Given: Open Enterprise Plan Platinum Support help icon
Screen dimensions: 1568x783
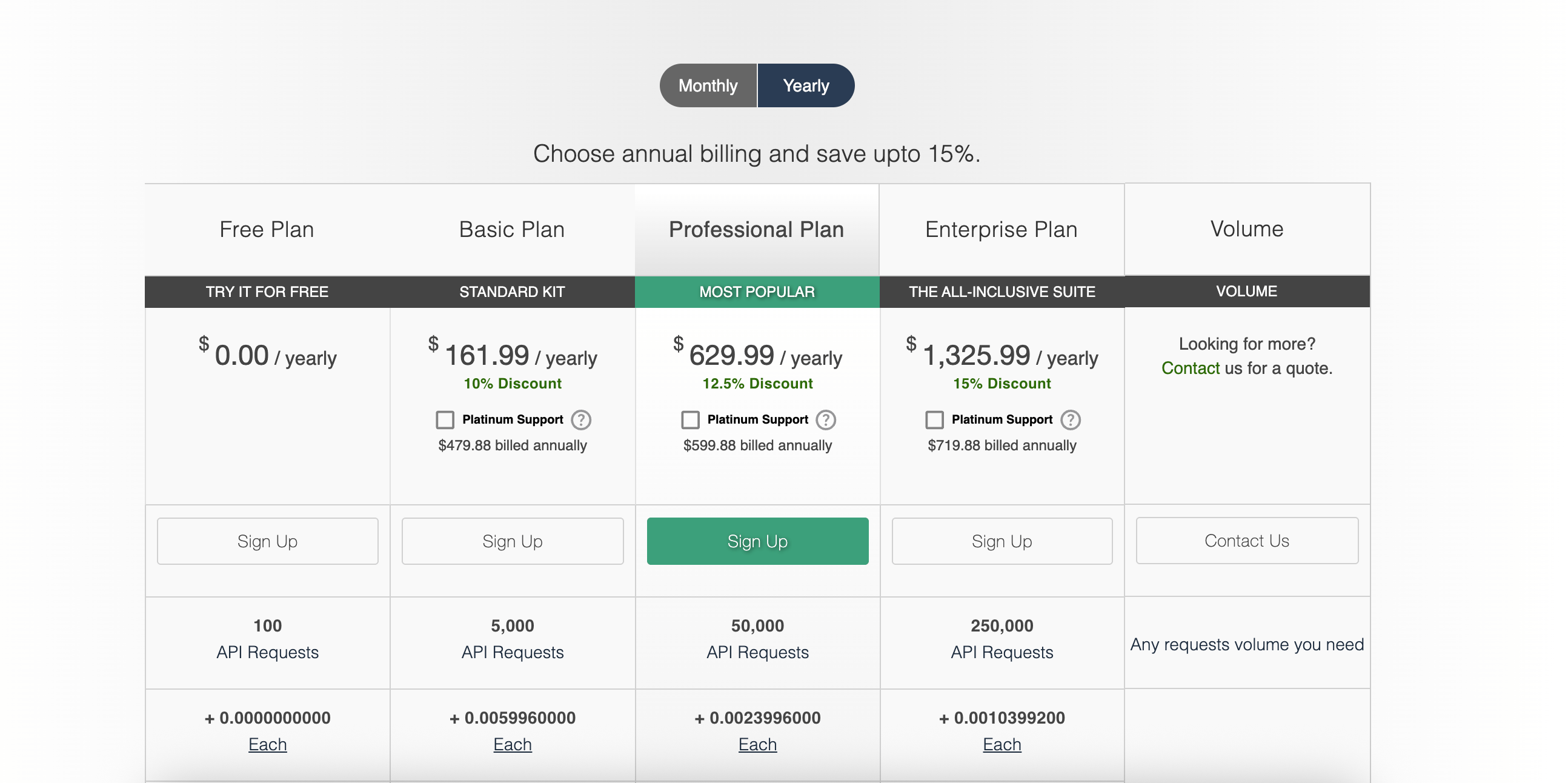Looking at the screenshot, I should [x=1070, y=419].
